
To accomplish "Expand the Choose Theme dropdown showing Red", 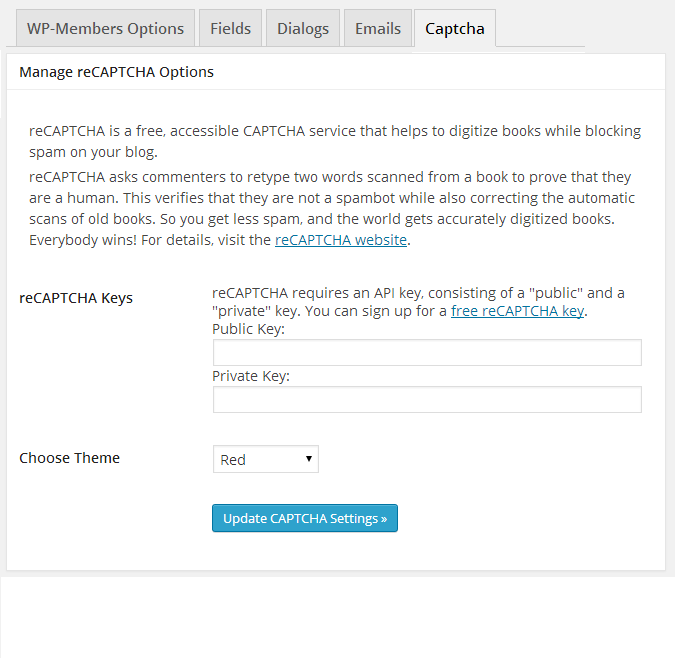I will (x=265, y=460).
